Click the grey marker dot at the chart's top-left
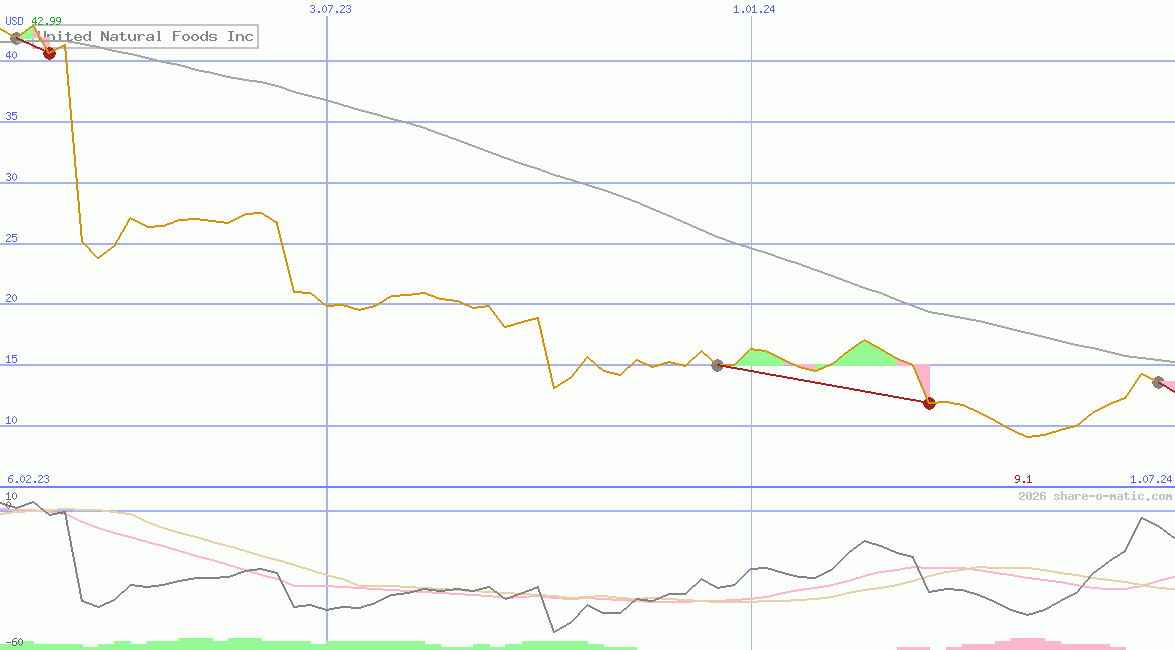The height and width of the screenshot is (650, 1175). click(x=16, y=39)
